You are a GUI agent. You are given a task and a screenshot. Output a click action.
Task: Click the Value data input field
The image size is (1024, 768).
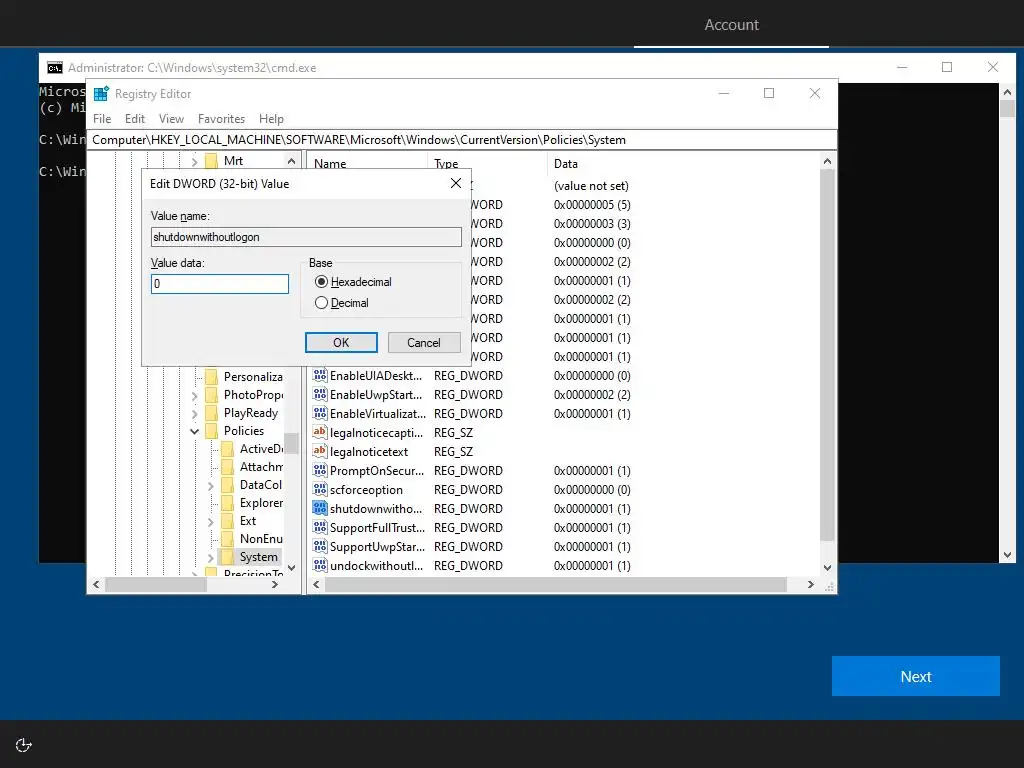coord(219,283)
